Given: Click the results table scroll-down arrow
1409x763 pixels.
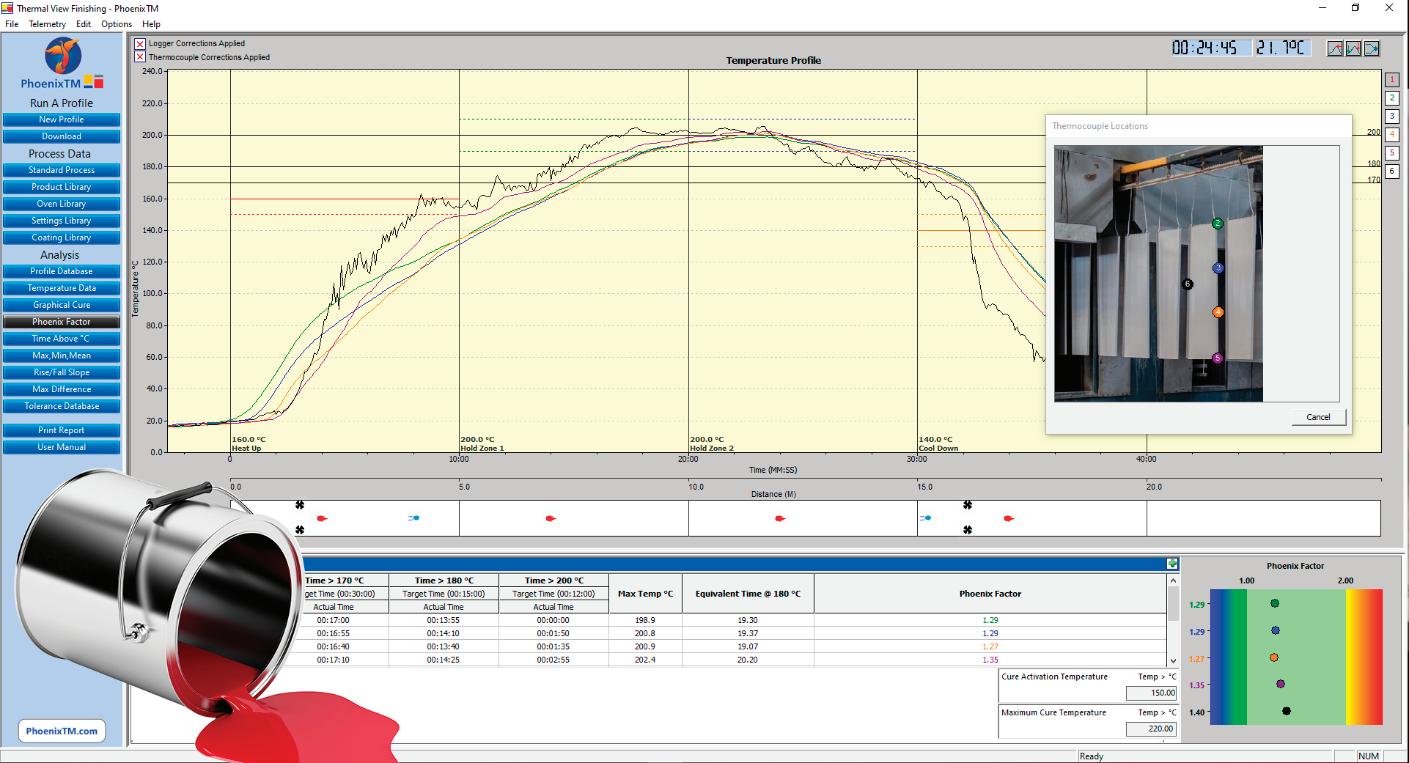Looking at the screenshot, I should point(1173,661).
